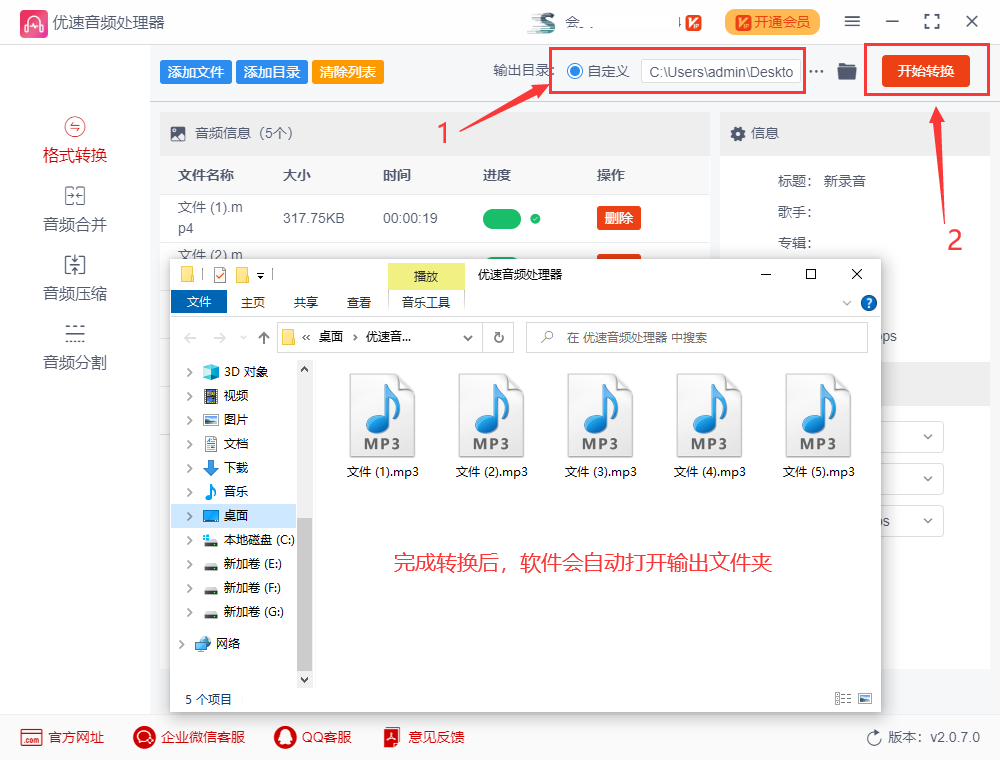Click the 桌面 breadcrumb in address bar
Viewport: 1000px width, 760px height.
[331, 337]
